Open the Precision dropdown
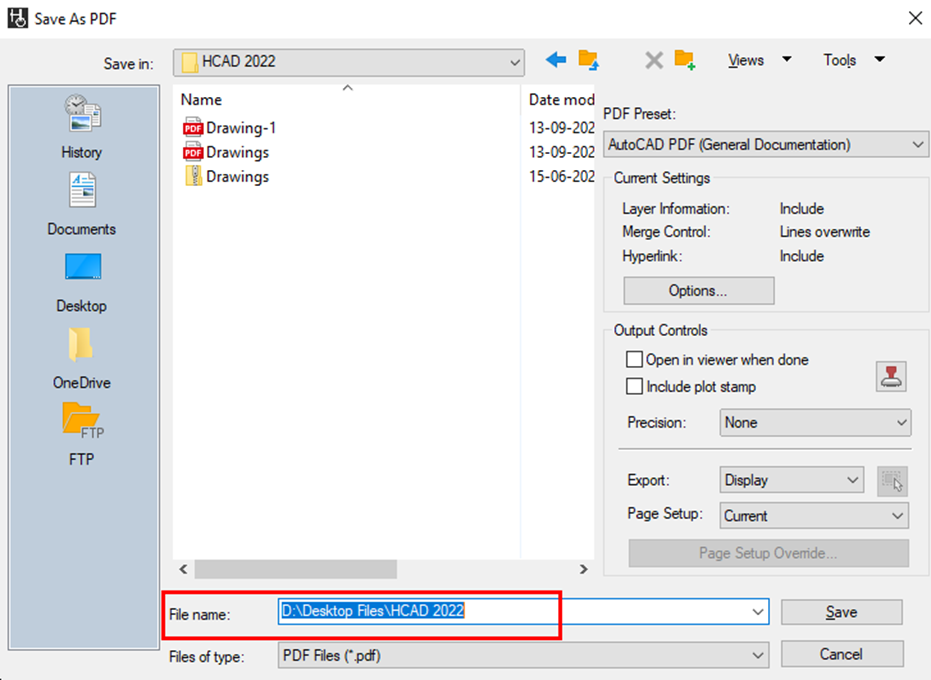Screen dimensions: 931x680 [x=815, y=422]
